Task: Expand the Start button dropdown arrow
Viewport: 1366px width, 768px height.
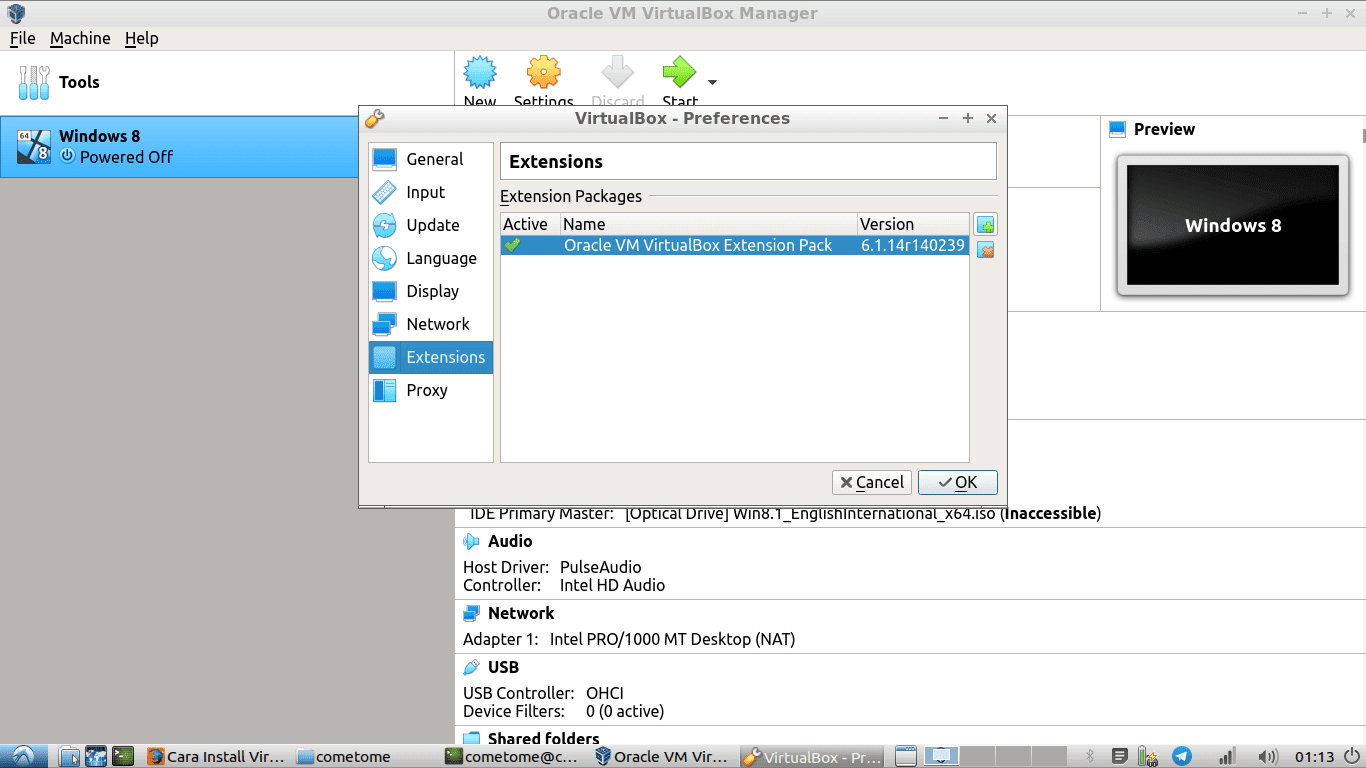Action: [x=712, y=82]
